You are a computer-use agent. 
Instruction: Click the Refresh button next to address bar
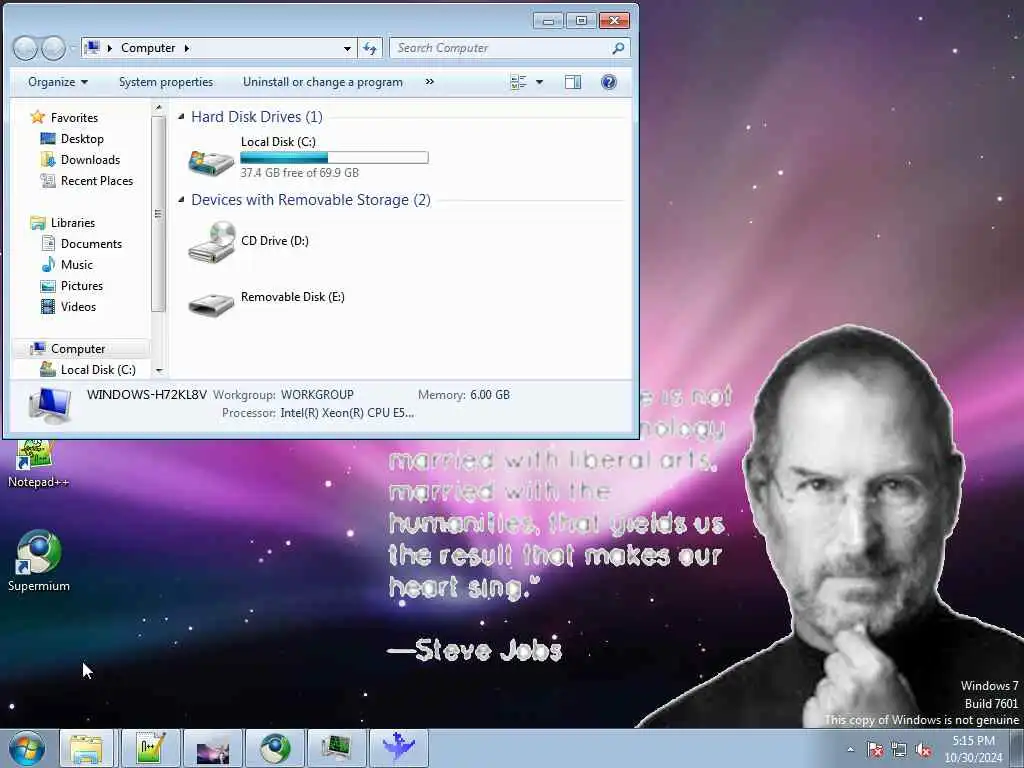point(370,48)
